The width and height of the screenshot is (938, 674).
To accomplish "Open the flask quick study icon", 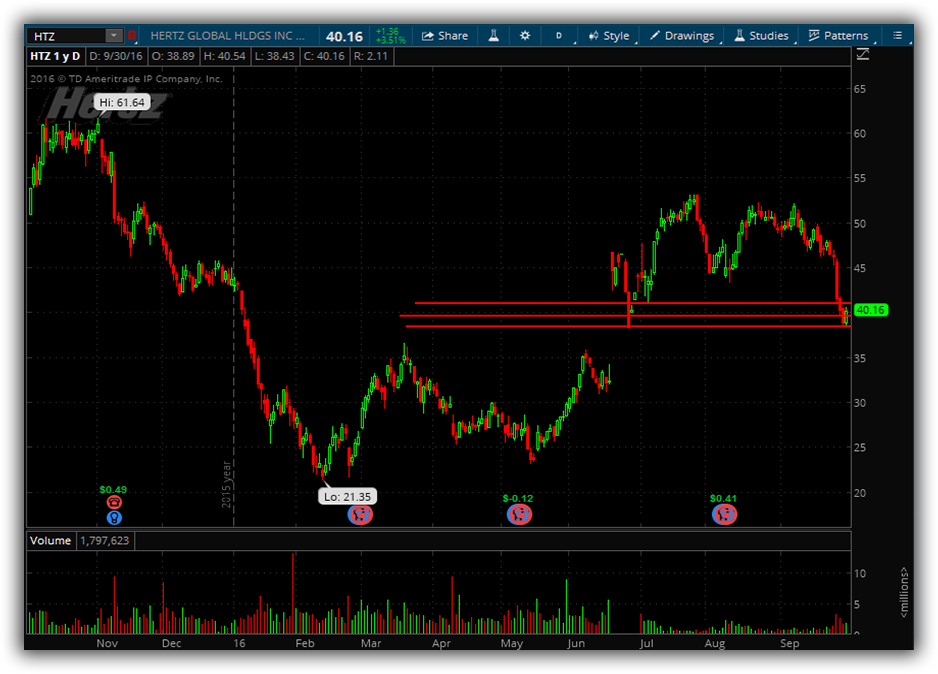I will click(x=494, y=36).
